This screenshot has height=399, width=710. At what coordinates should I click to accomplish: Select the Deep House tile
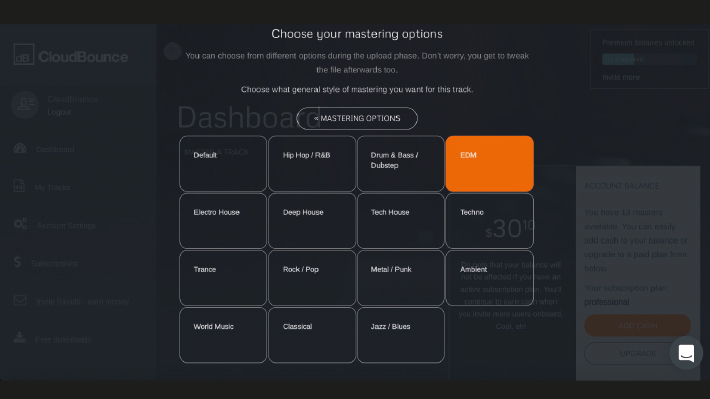pyautogui.click(x=312, y=221)
